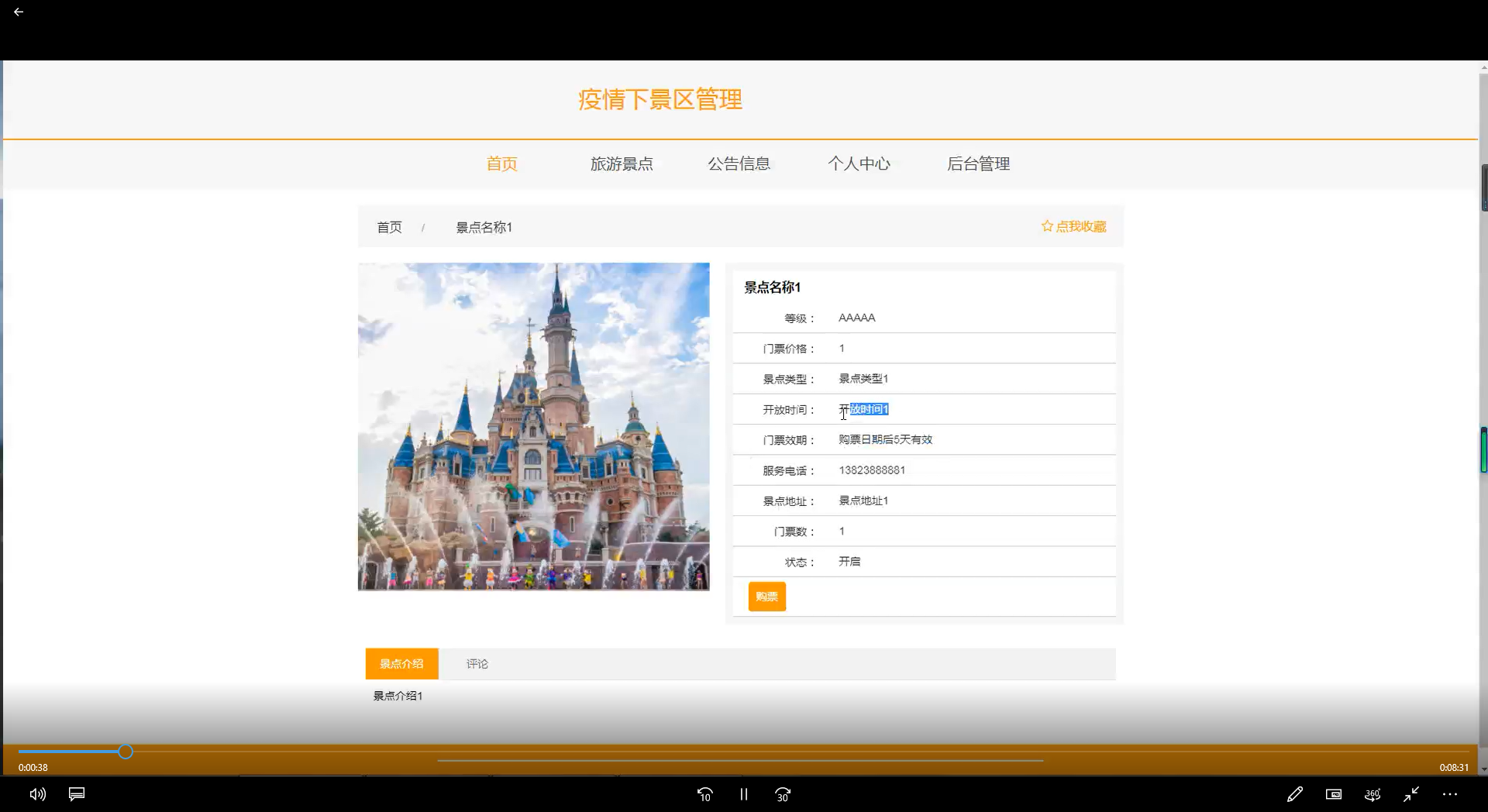1488x812 pixels.
Task: Click the 购票日期后5天有效 text
Action: tap(885, 439)
